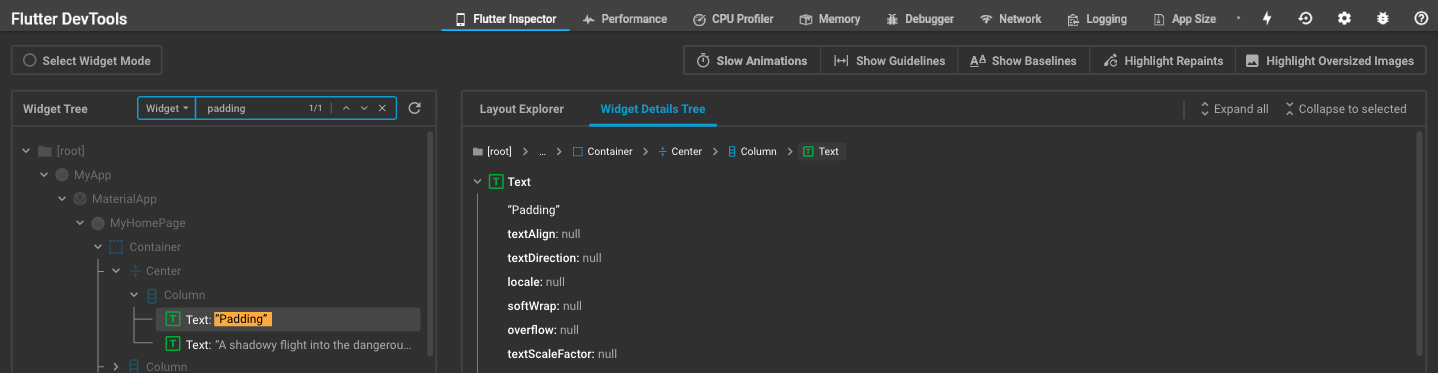
Task: Switch to the Memory tab
Action: point(830,19)
